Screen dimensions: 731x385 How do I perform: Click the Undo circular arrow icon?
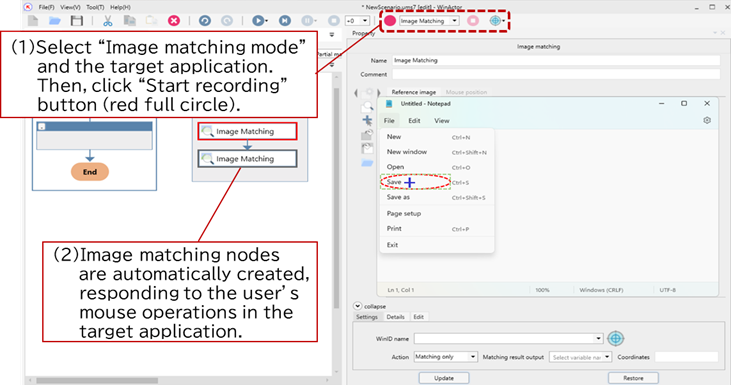pos(205,21)
